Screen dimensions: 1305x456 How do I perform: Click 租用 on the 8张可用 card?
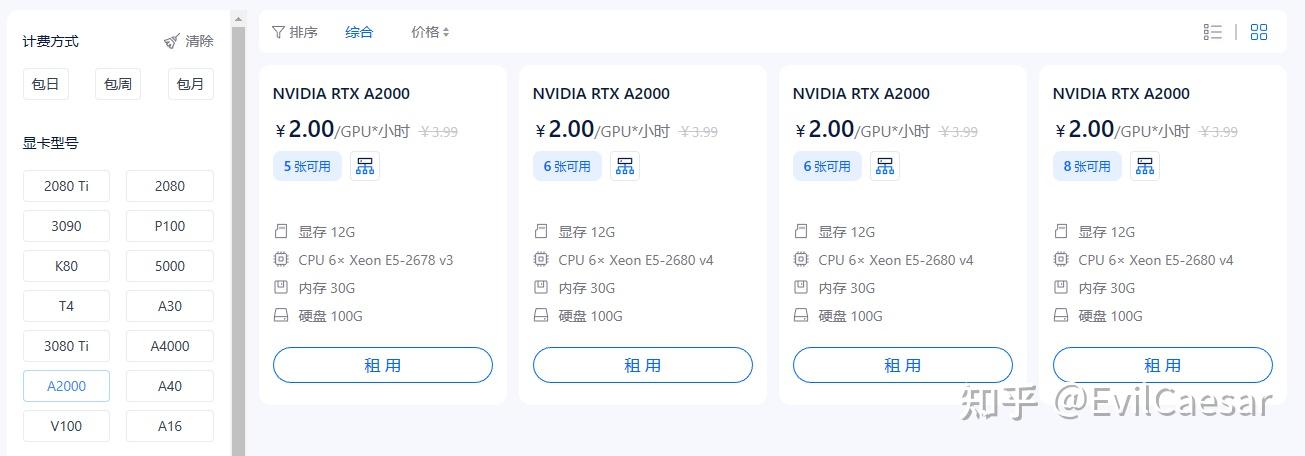1162,365
